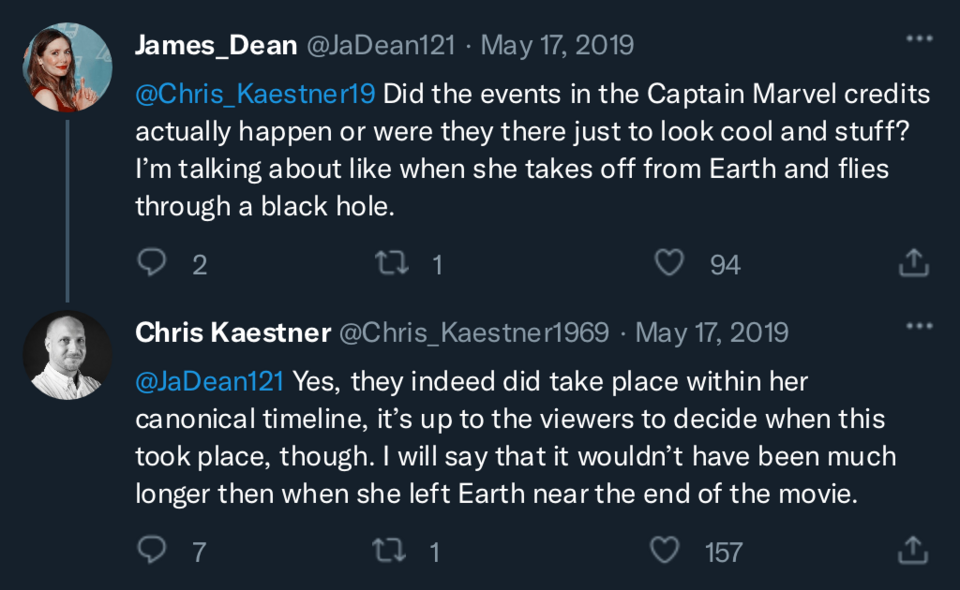The width and height of the screenshot is (960, 590).
Task: Open more options on James_Dean's tweet
Action: coord(918,40)
